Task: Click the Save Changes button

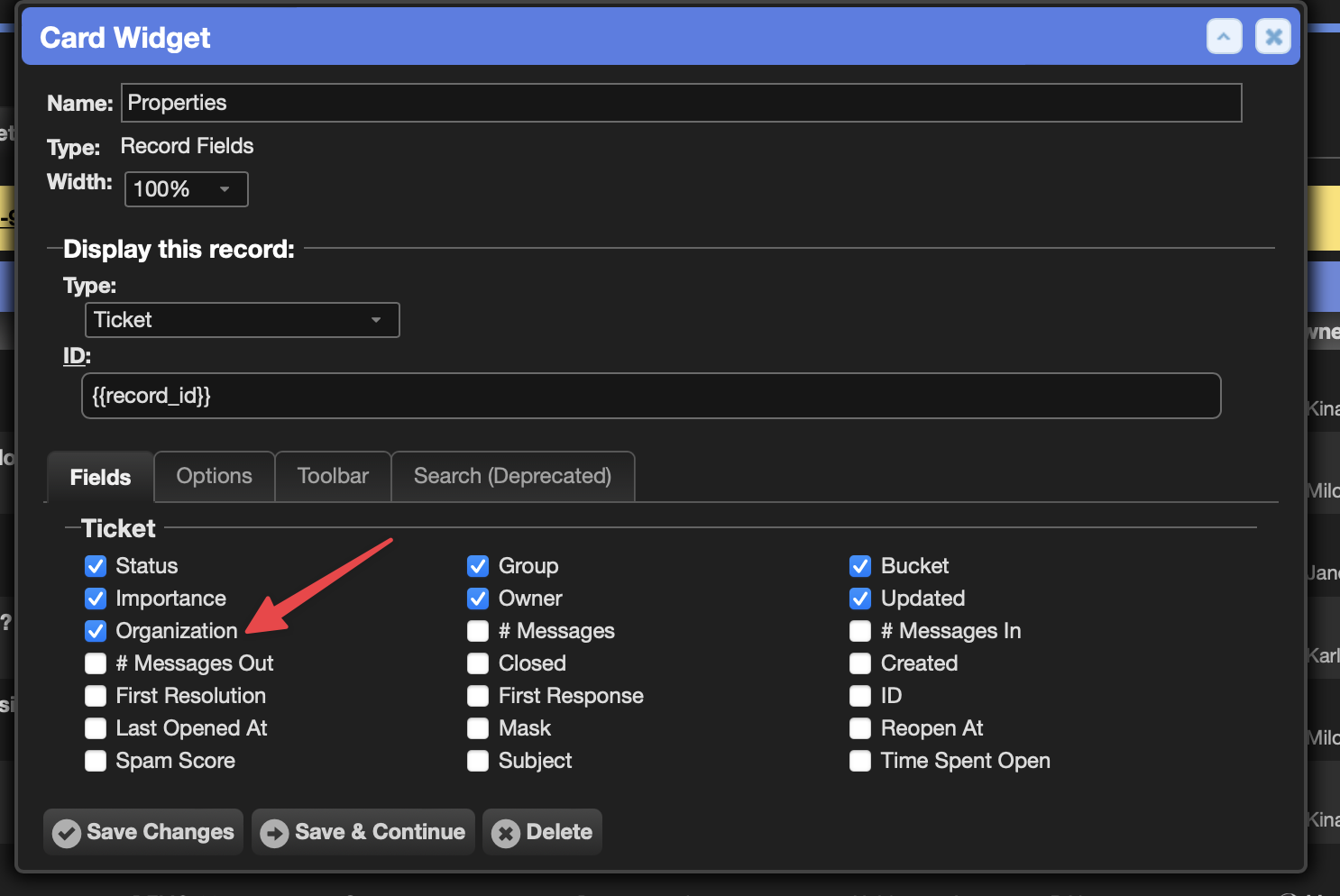Action: click(142, 832)
